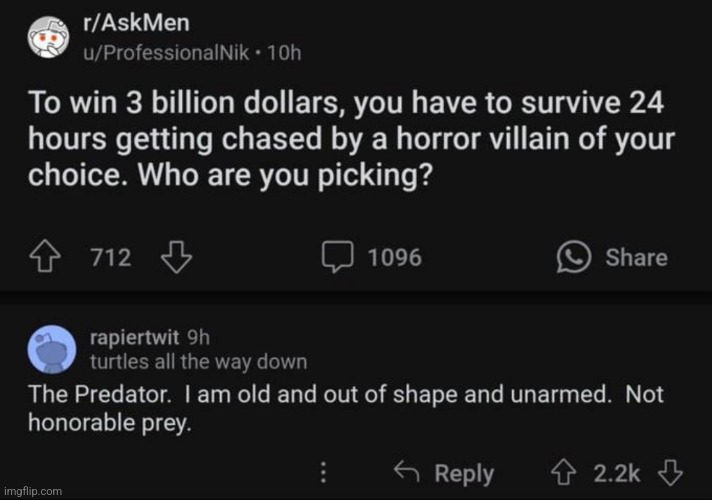Click the reply arrow icon
The height and width of the screenshot is (500, 712).
click(406, 471)
